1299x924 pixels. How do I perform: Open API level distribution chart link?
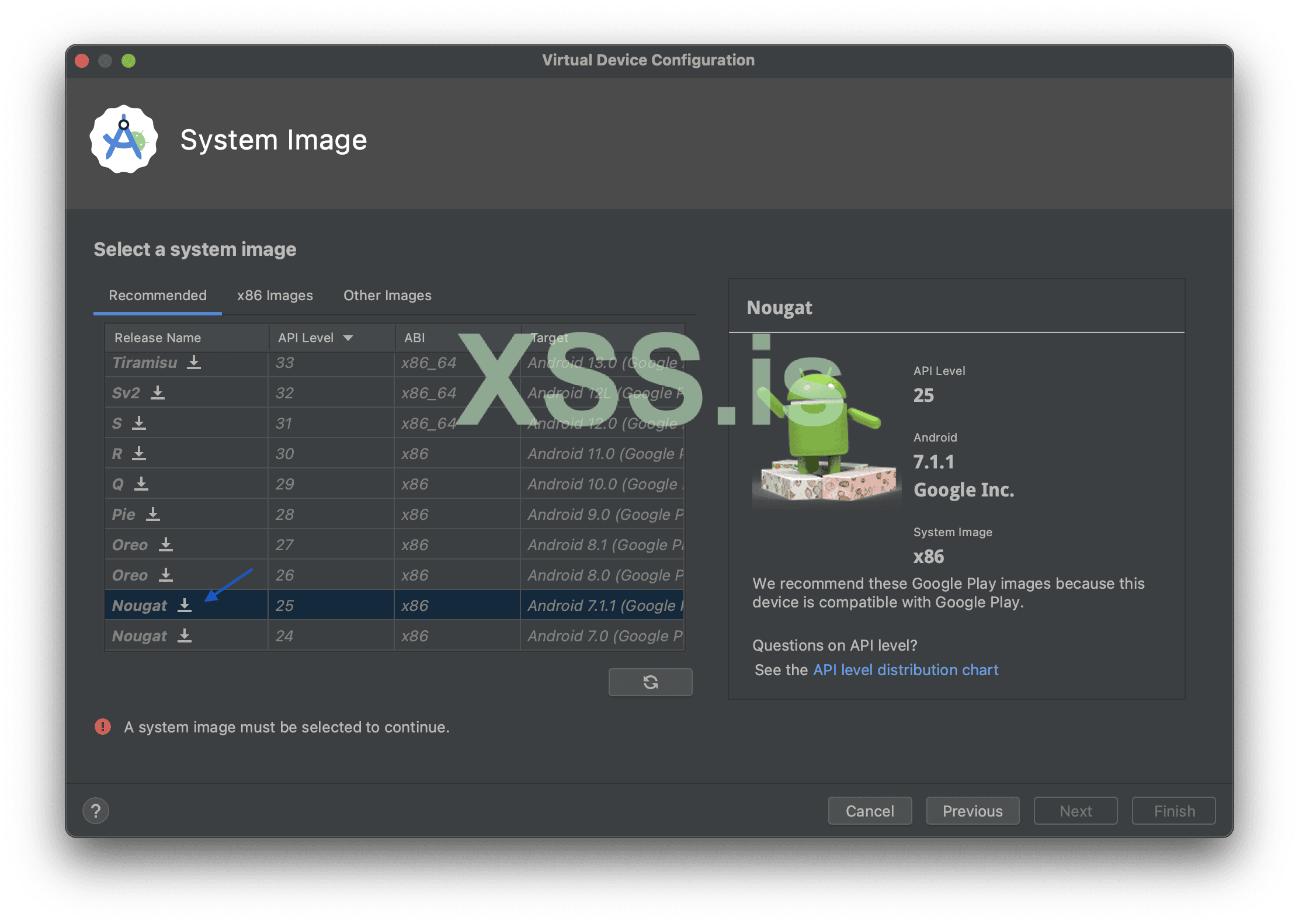(905, 670)
